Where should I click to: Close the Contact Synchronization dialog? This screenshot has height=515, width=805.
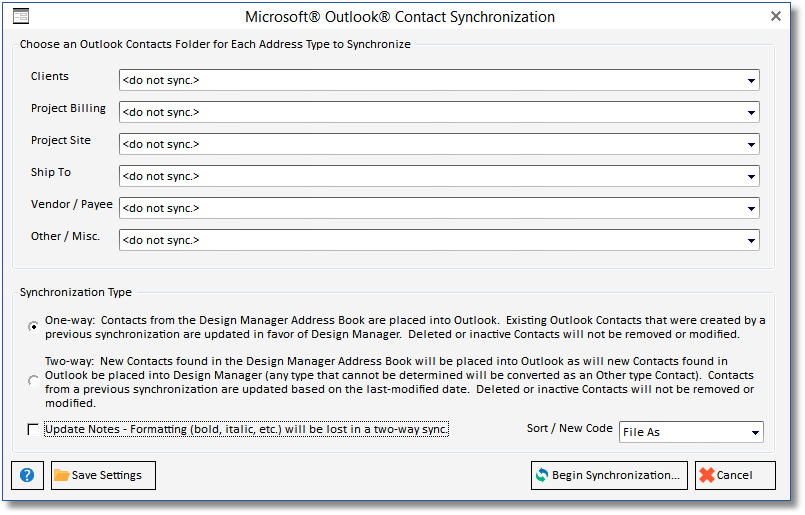[x=776, y=16]
